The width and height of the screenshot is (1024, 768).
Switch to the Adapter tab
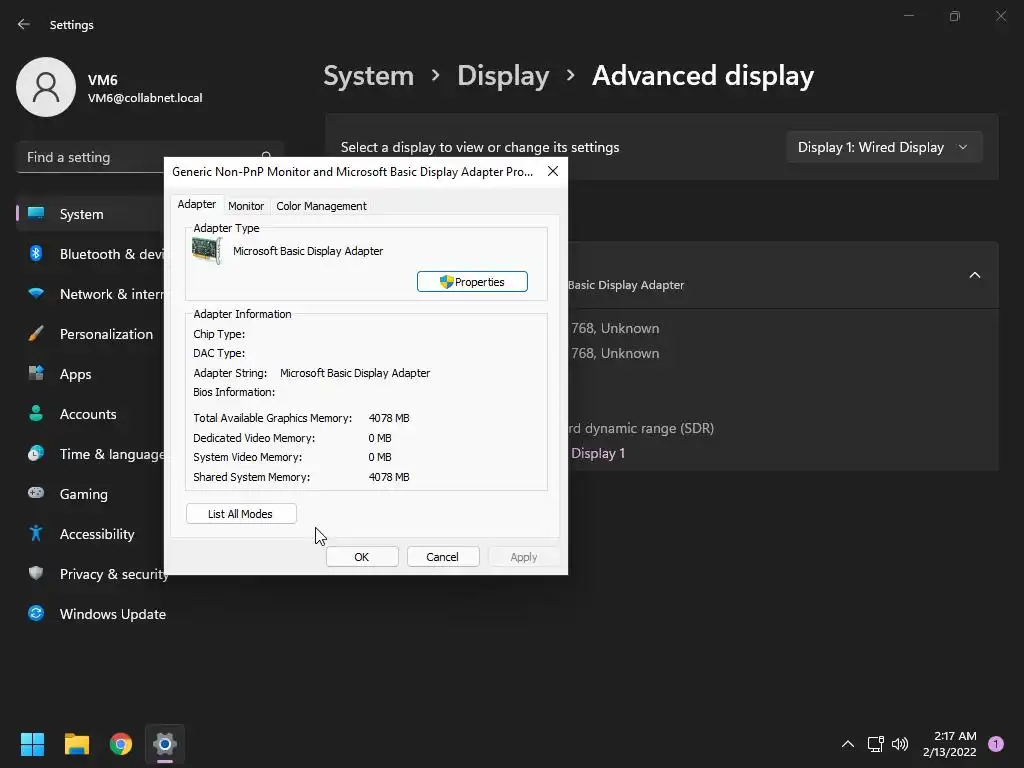pos(197,204)
